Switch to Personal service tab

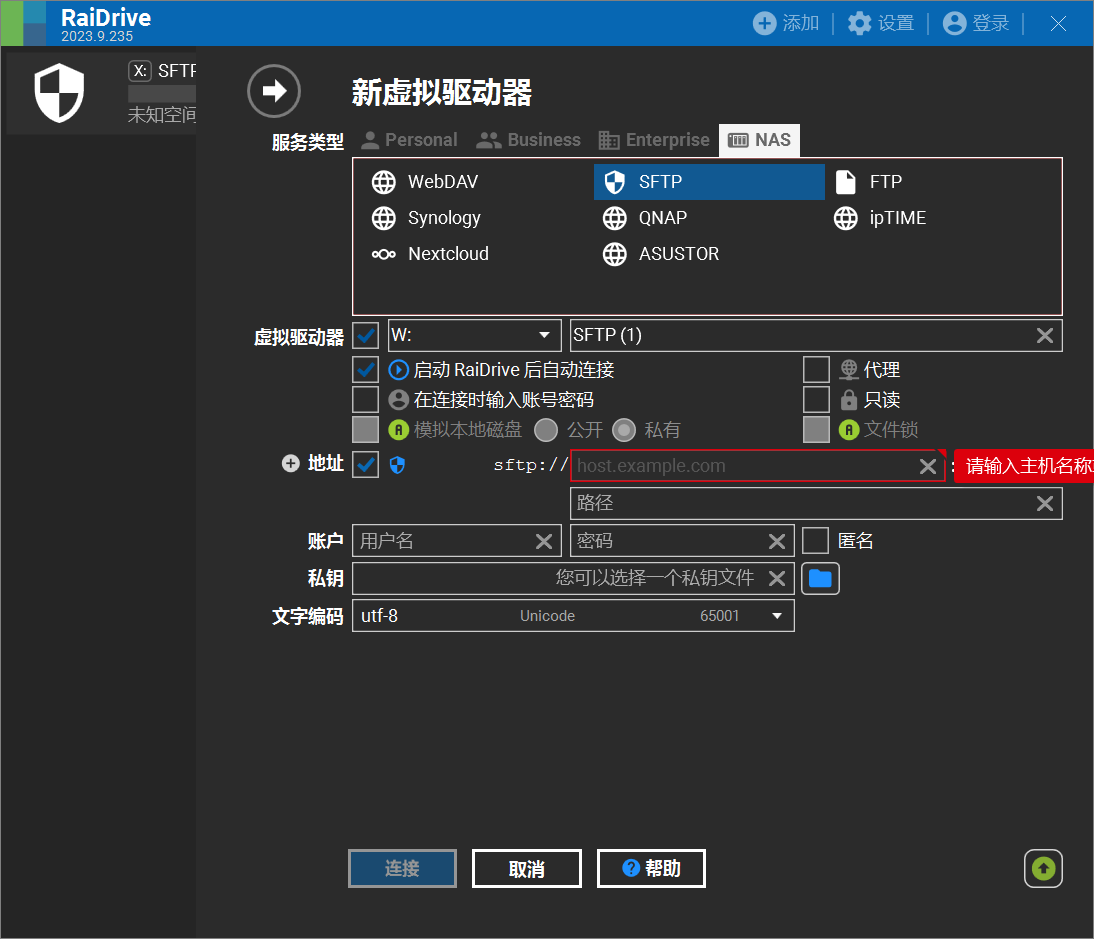pos(410,140)
